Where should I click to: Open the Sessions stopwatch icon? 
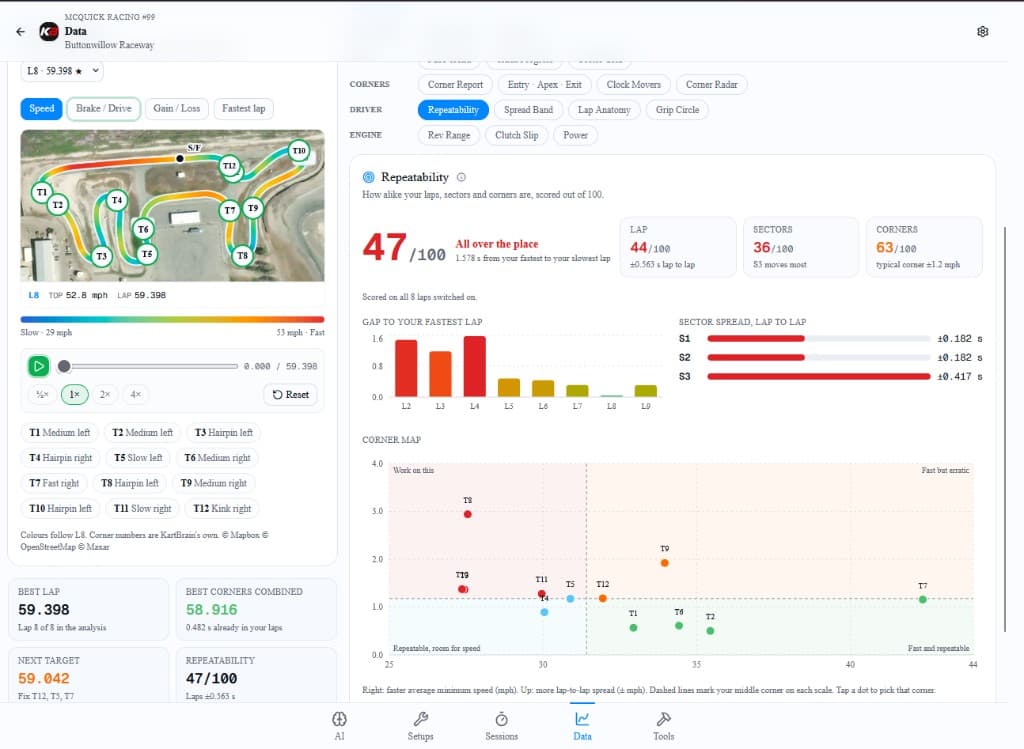[x=502, y=719]
